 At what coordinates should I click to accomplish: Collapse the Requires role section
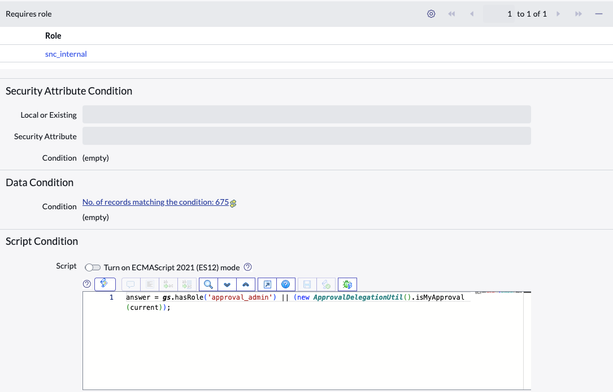click(599, 14)
